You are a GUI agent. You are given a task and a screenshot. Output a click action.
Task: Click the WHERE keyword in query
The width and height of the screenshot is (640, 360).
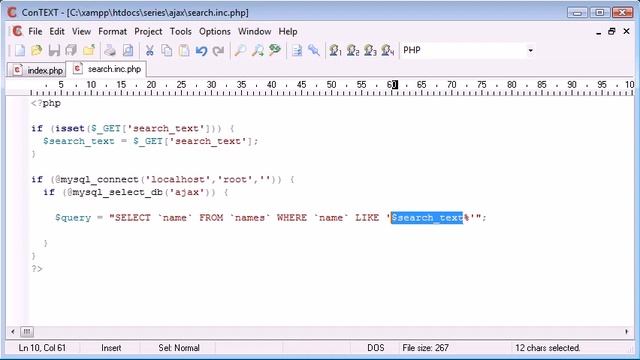292,218
